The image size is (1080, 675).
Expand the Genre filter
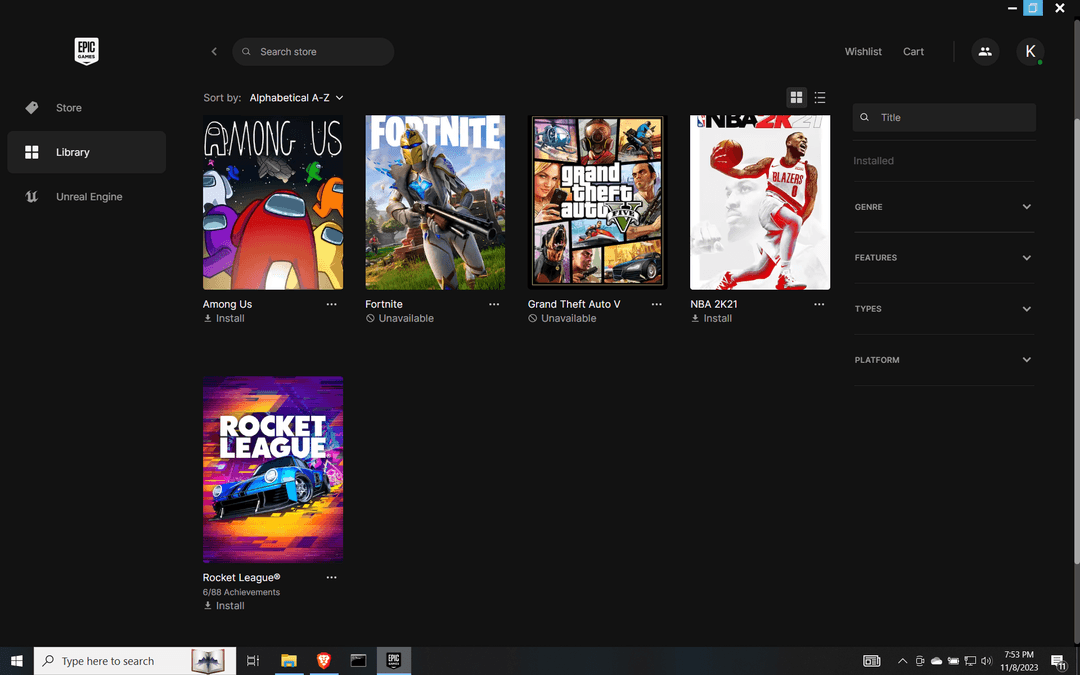coord(944,207)
